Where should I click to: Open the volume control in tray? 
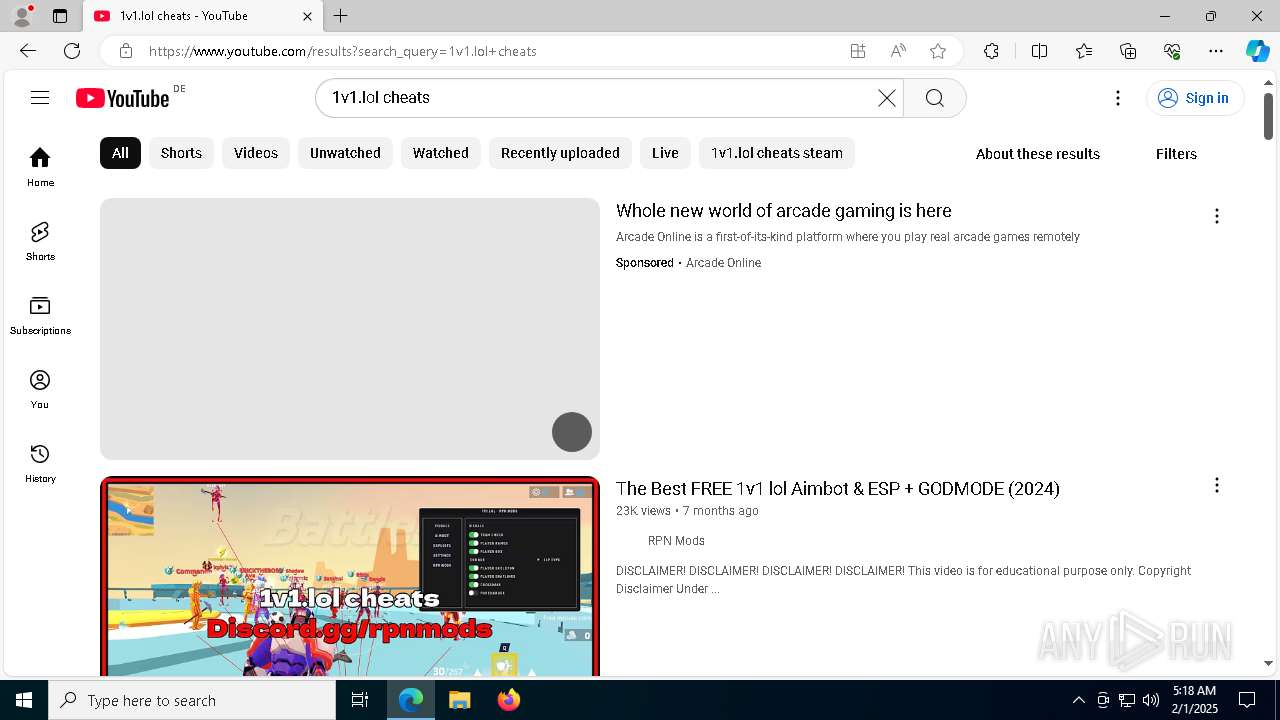1151,700
